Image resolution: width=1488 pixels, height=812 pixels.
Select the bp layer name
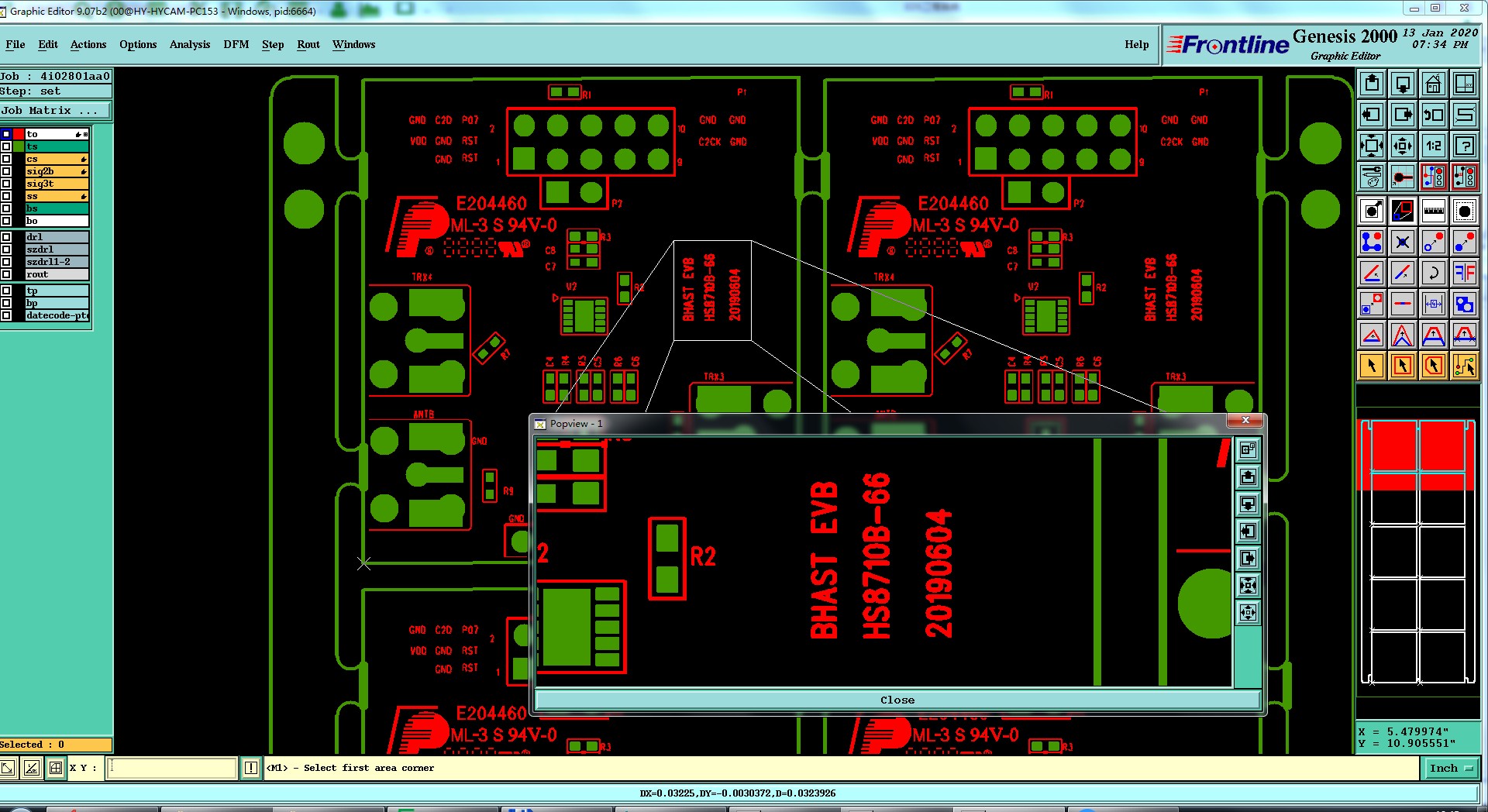pyautogui.click(x=57, y=303)
